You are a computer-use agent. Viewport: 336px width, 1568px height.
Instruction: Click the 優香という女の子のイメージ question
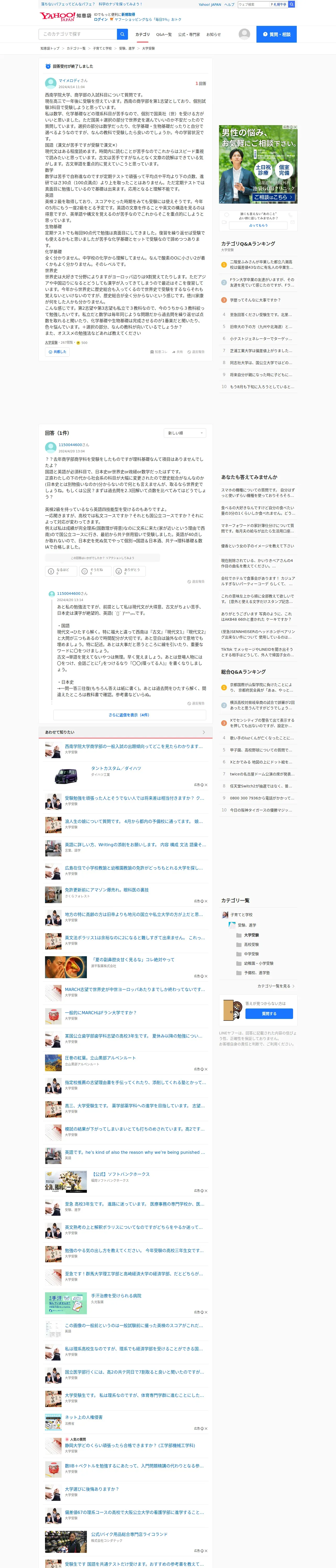pyautogui.click(x=257, y=546)
